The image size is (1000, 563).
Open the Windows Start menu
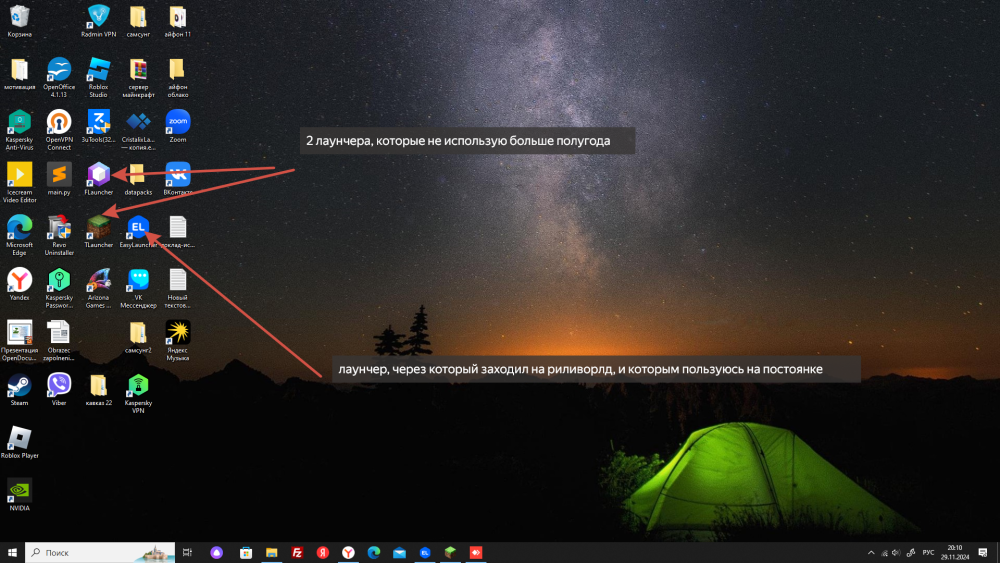[x=12, y=552]
